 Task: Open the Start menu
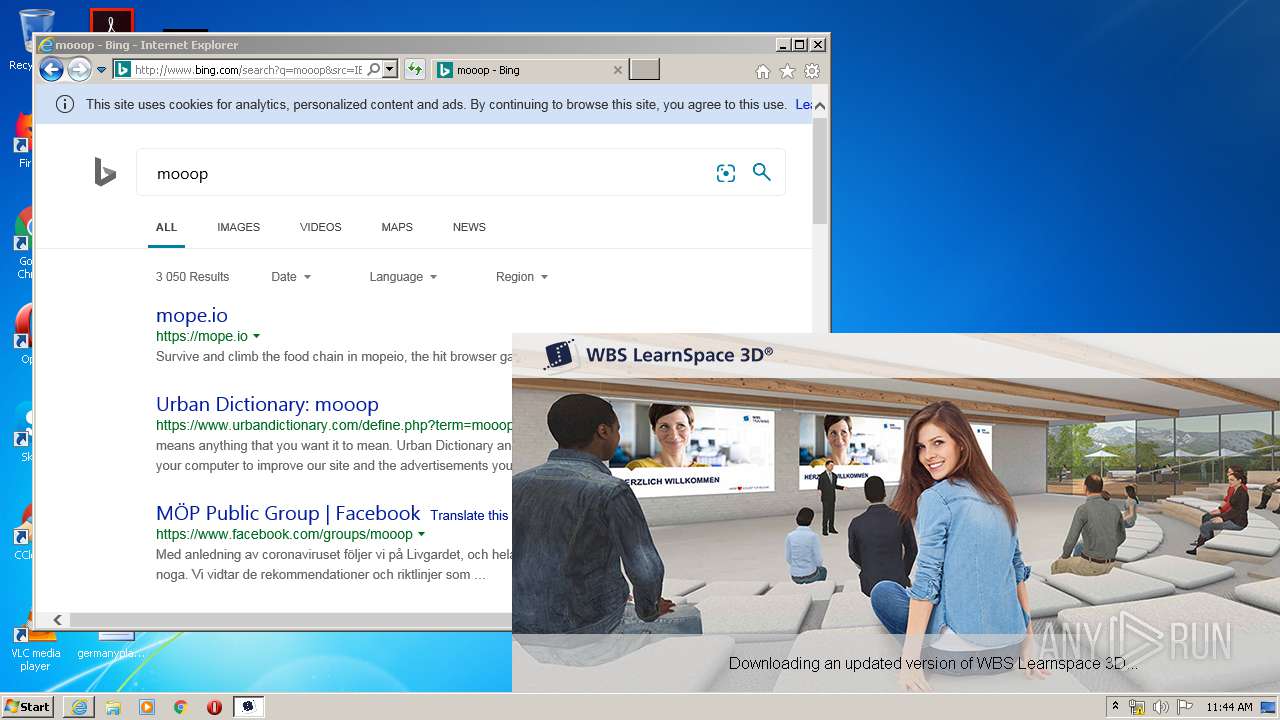(27, 707)
